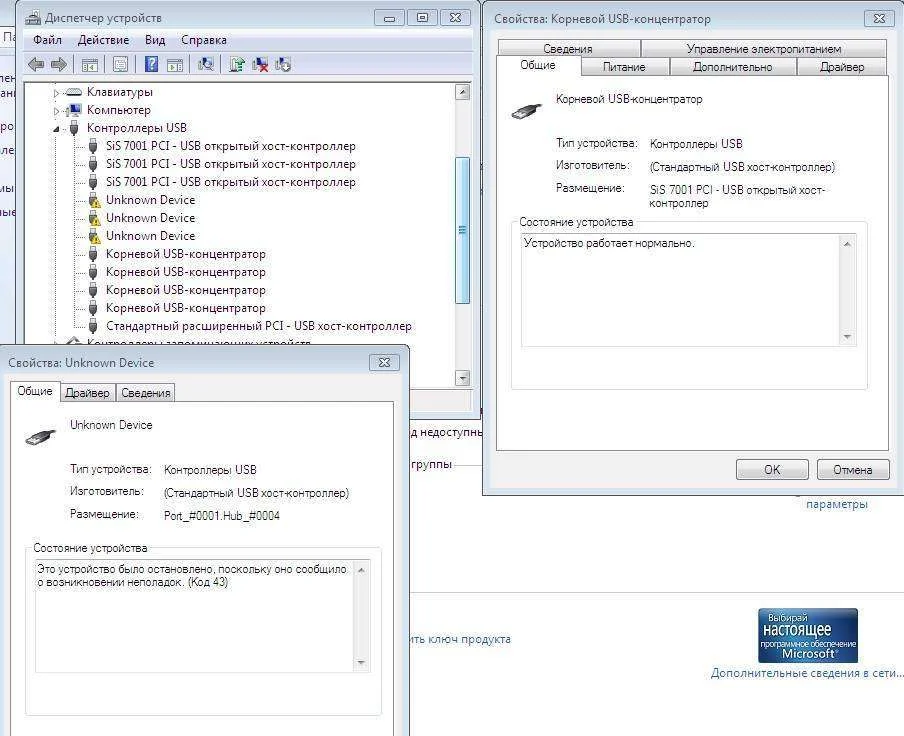Image resolution: width=904 pixels, height=736 pixels.
Task: Click status scroll-up arrow in Unknown Device properties
Action: point(361,570)
